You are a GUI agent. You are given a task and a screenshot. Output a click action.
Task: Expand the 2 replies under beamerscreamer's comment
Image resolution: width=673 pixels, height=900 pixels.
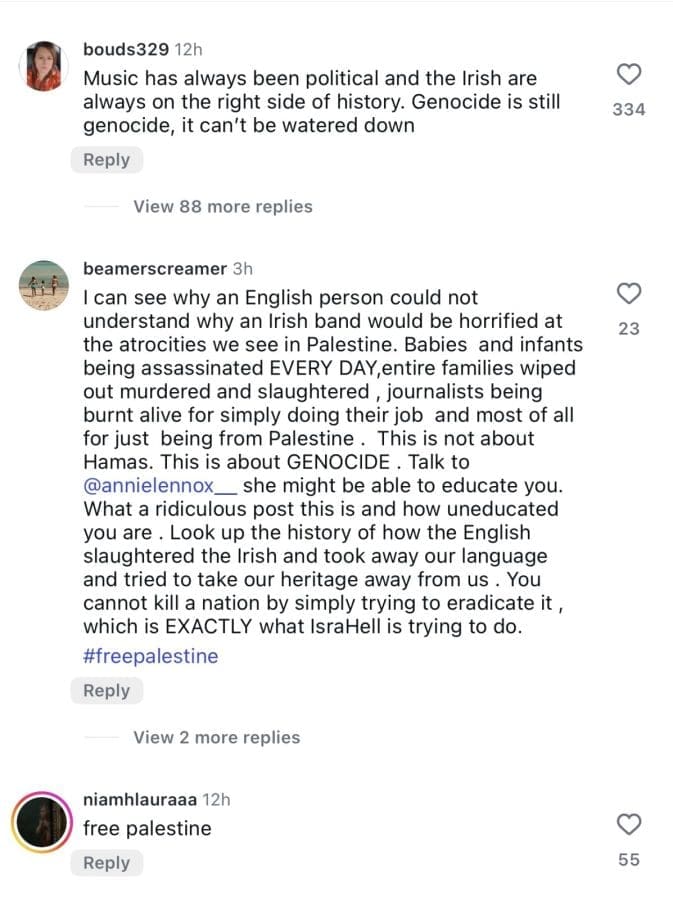[215, 737]
